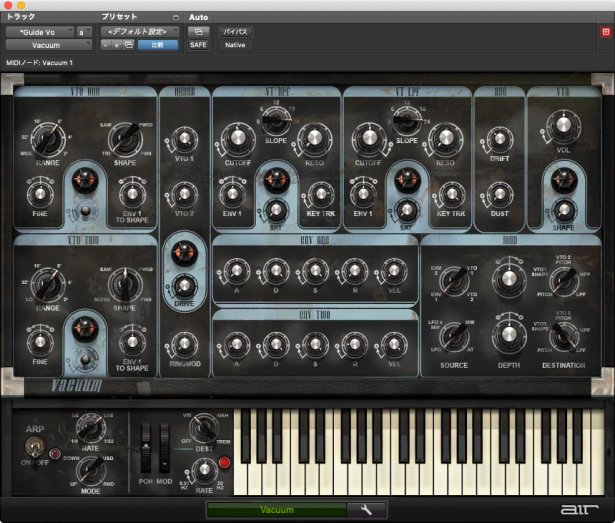Open the preset menu circle arrow
615x523 pixels.
(x=175, y=17)
